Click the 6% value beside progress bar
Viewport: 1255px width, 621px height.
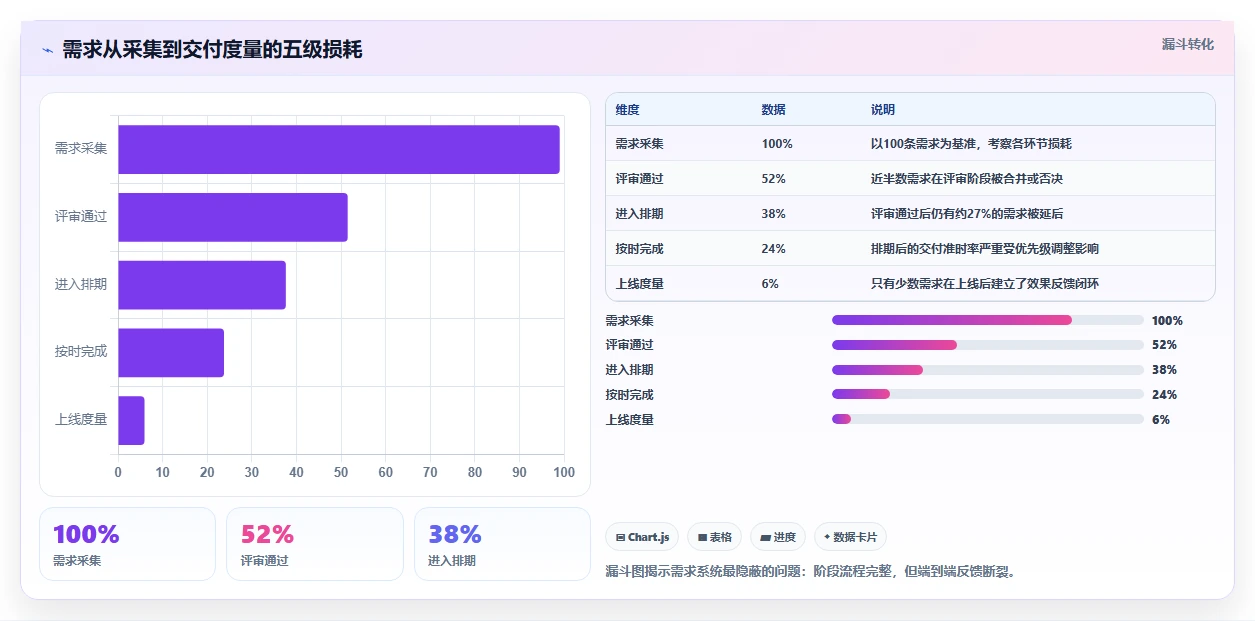1161,420
